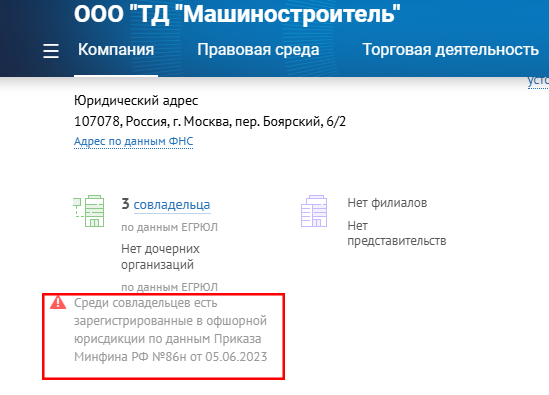Click the purple branches building icon
Image resolution: width=549 pixels, height=395 pixels.
[314, 211]
